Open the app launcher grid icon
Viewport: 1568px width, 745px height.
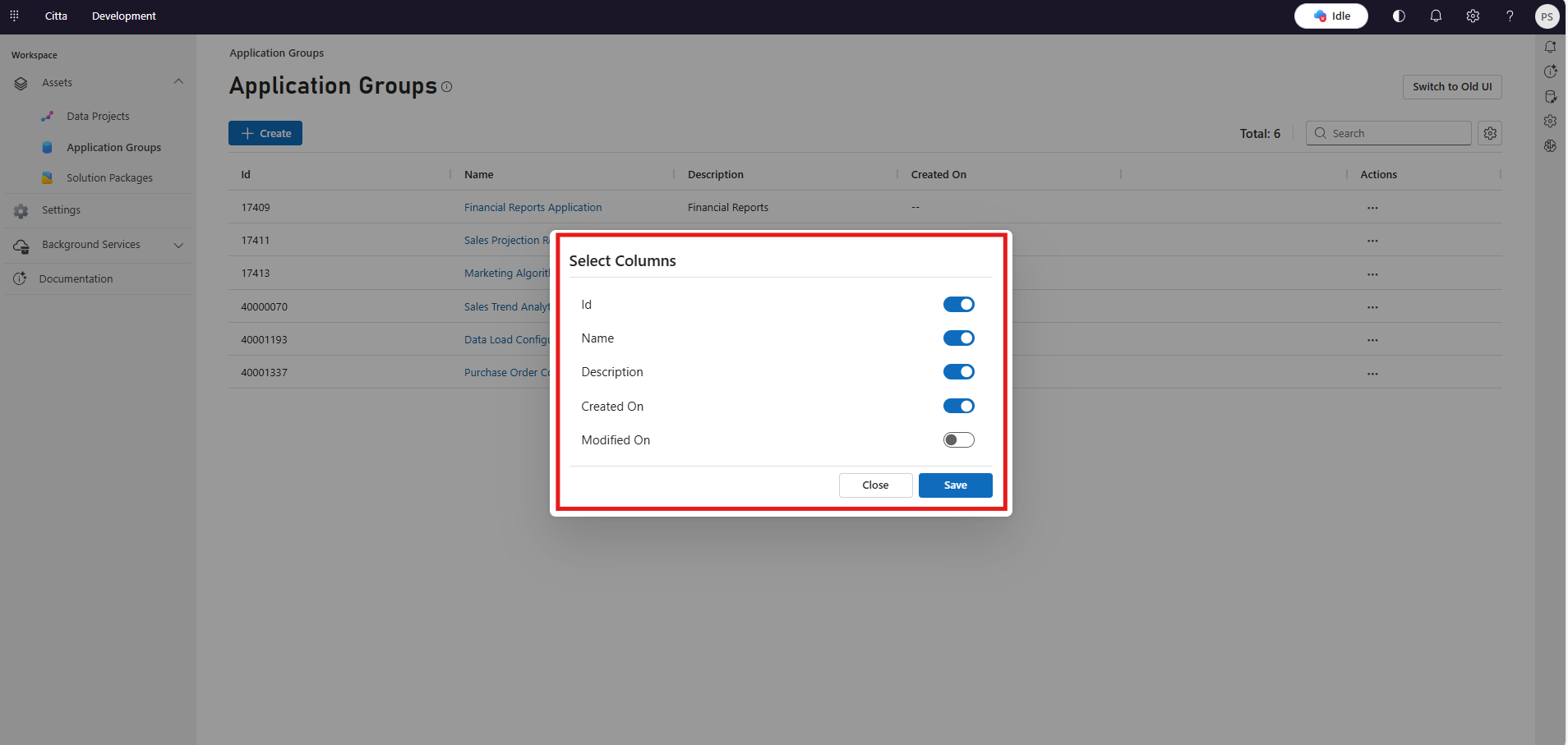(x=14, y=16)
